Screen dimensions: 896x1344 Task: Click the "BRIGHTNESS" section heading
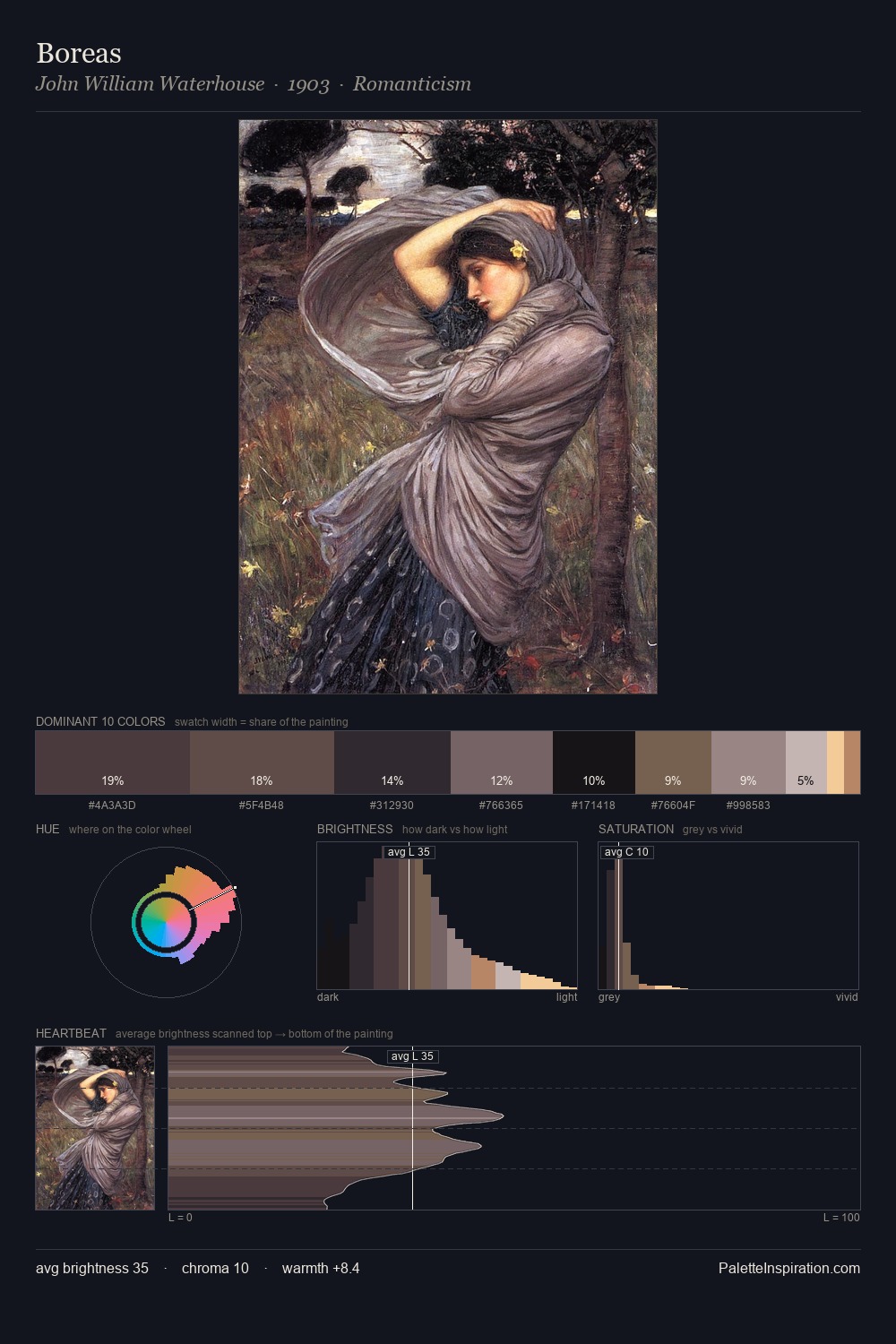click(x=355, y=829)
